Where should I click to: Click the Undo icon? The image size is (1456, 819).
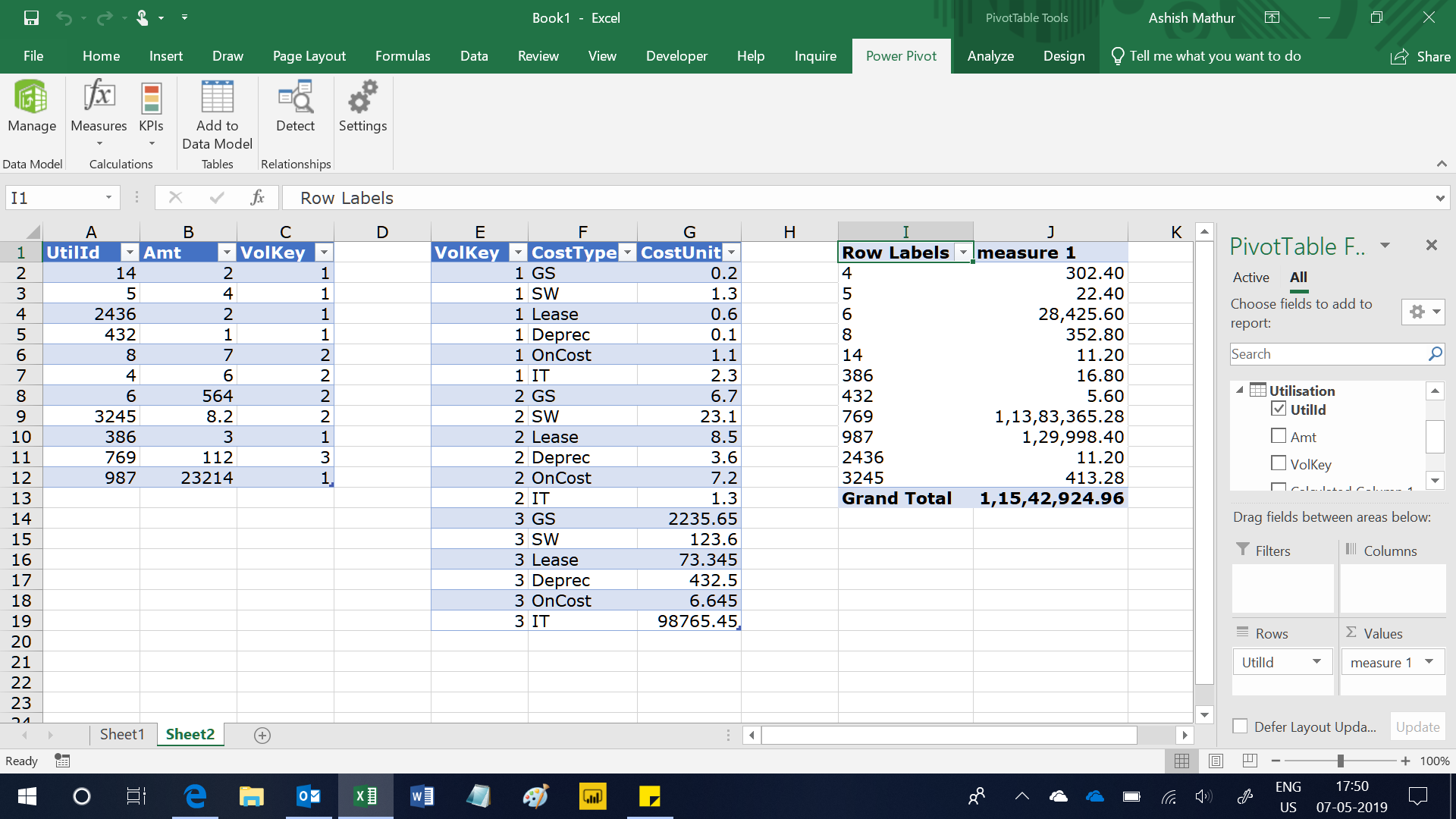[x=64, y=17]
